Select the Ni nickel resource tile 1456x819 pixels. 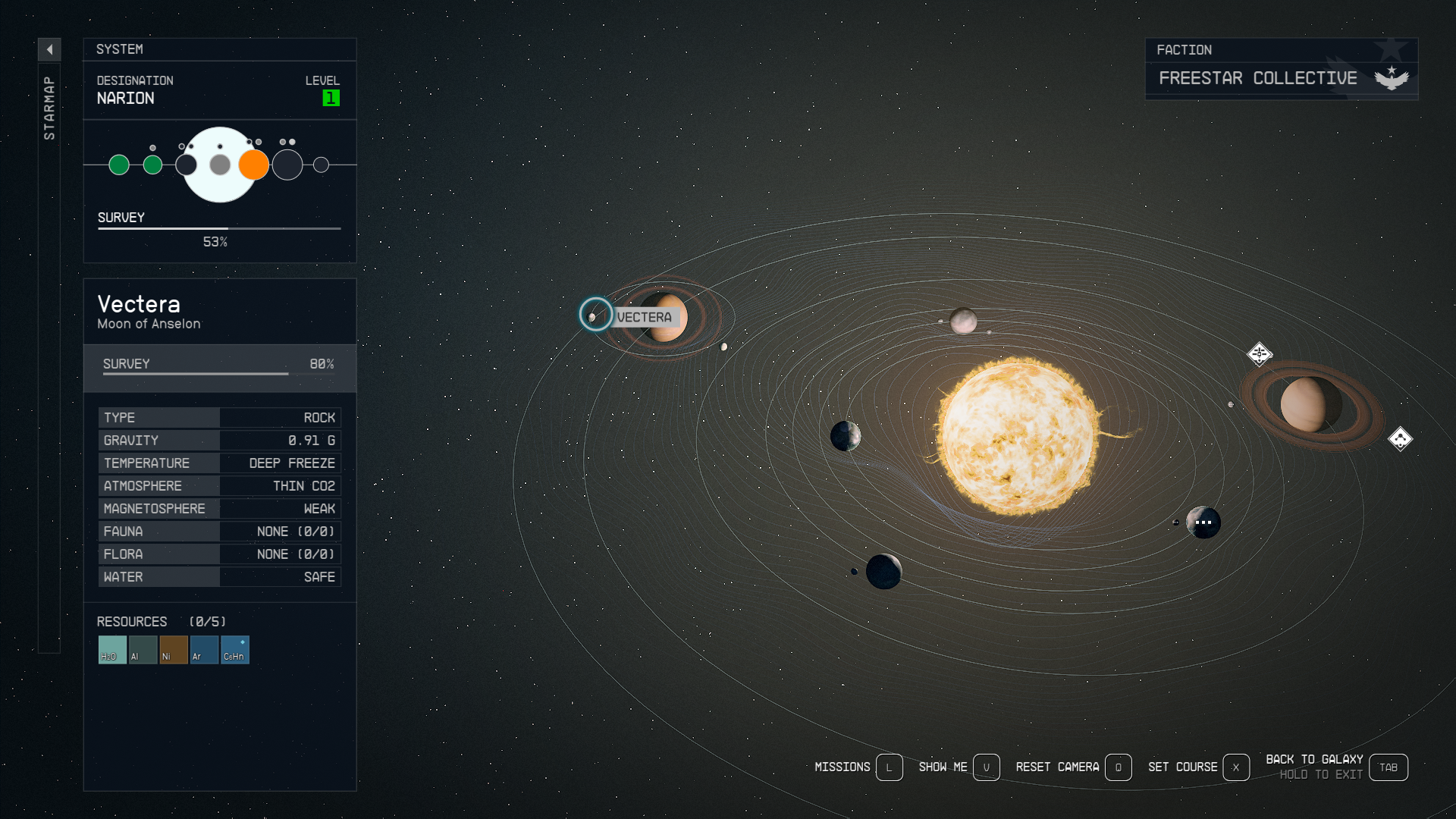click(174, 650)
